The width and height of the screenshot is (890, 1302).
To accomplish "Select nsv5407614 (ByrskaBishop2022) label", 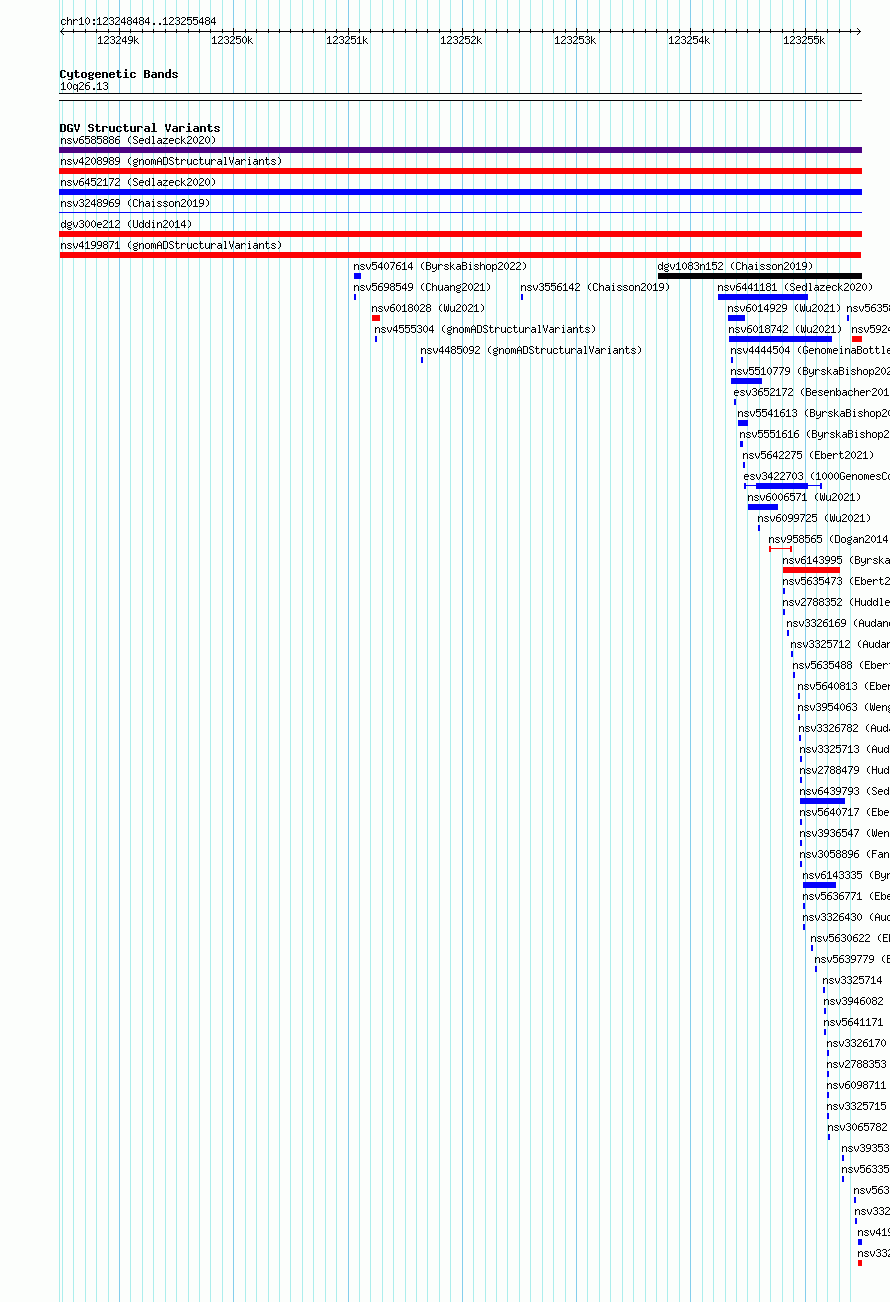I will tap(440, 266).
